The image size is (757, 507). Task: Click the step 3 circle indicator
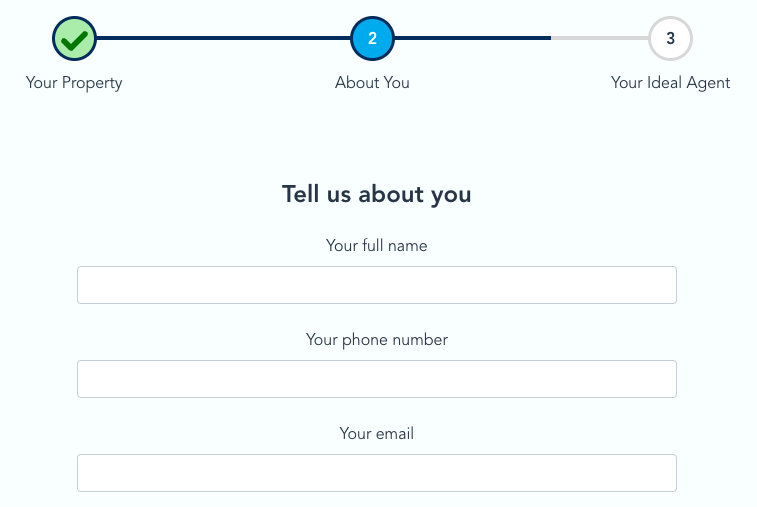click(670, 39)
